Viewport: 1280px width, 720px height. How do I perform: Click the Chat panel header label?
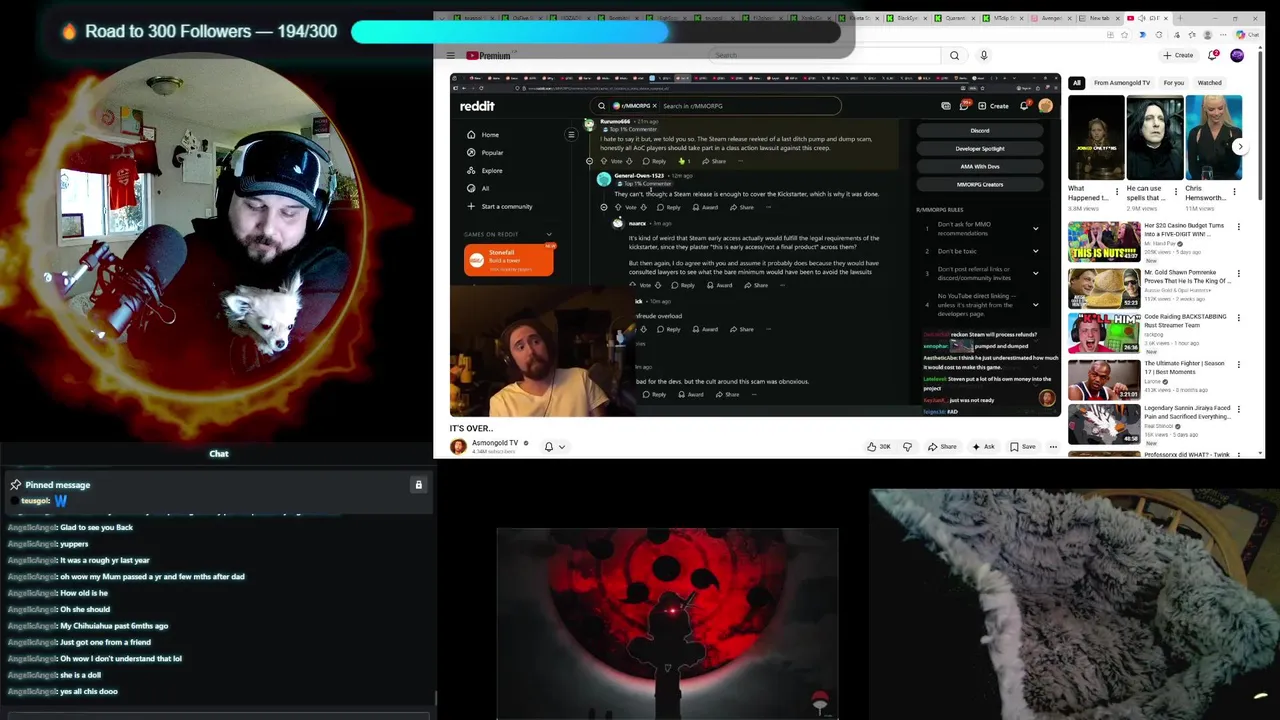(x=219, y=454)
